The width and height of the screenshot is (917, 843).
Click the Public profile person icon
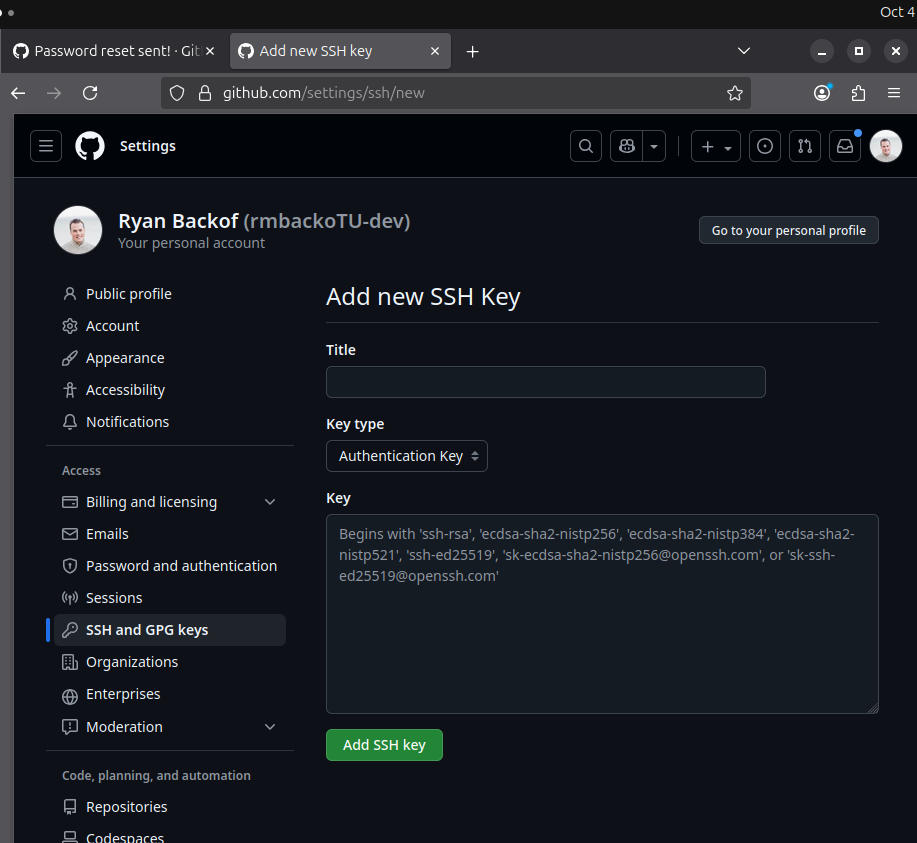[70, 294]
